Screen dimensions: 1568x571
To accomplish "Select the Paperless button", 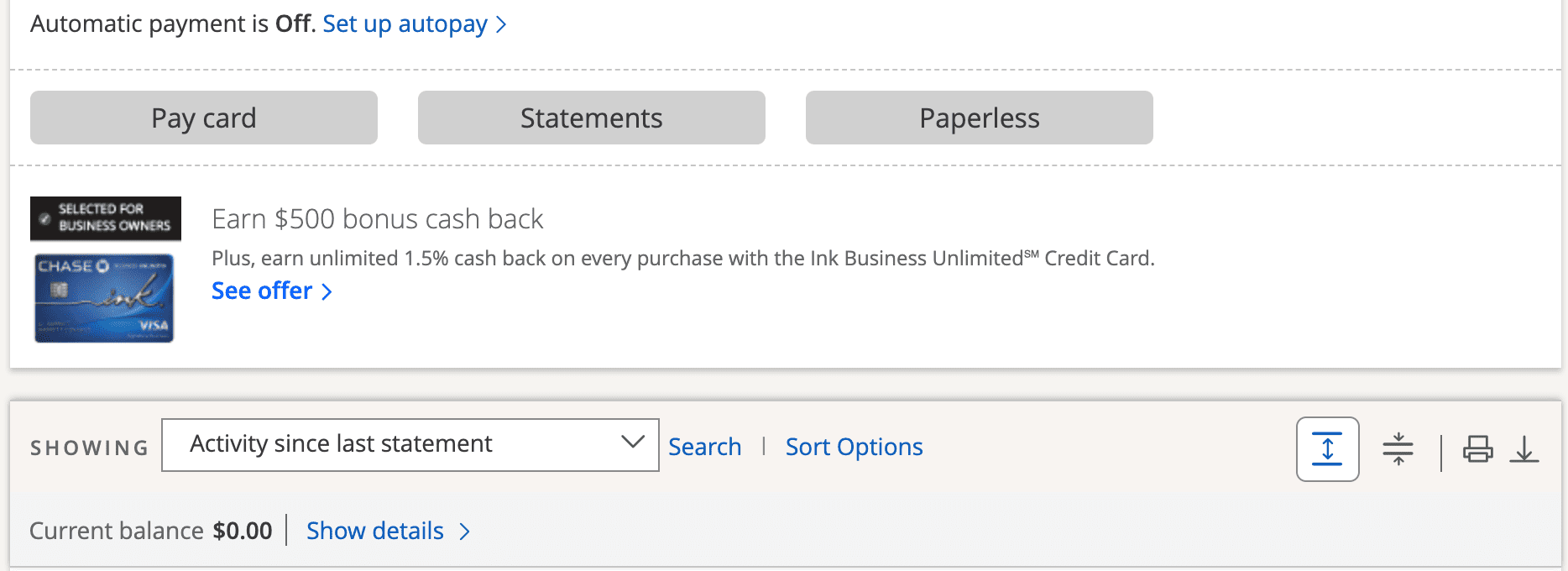I will click(979, 118).
